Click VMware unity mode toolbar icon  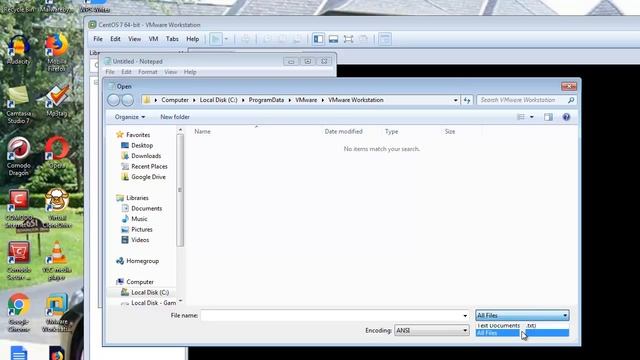click(x=363, y=39)
